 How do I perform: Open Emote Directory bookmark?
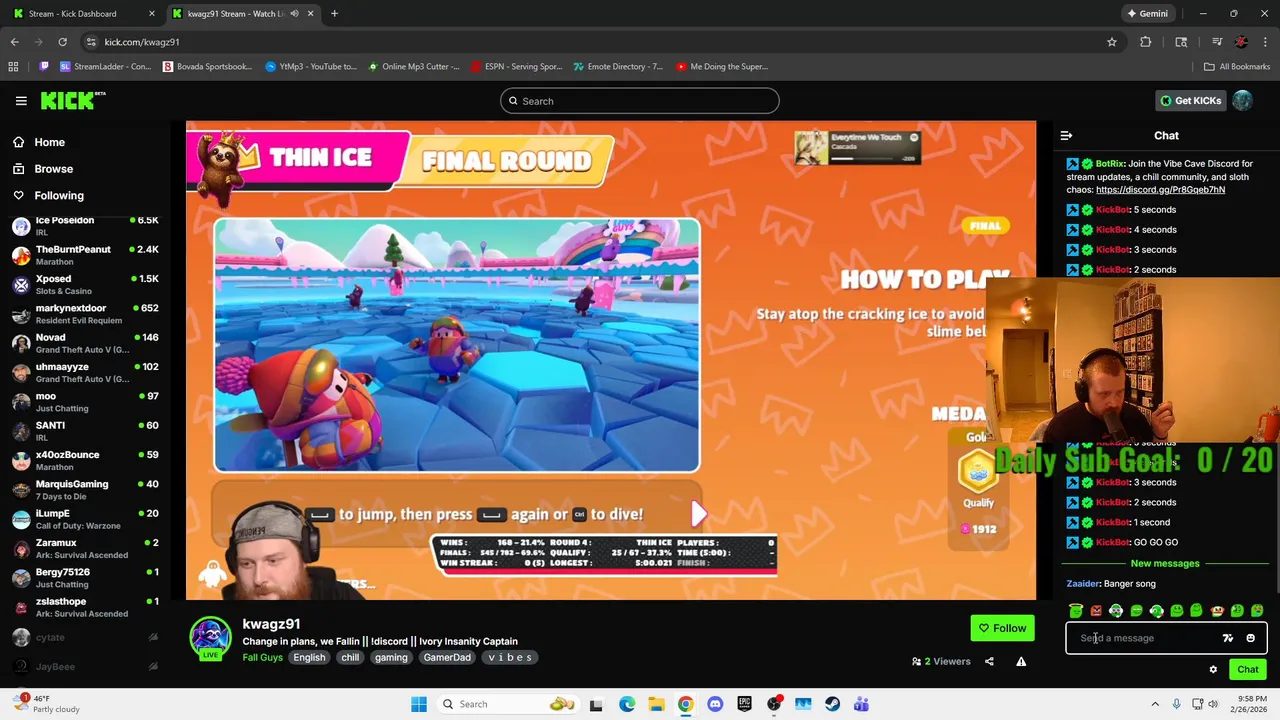[618, 67]
